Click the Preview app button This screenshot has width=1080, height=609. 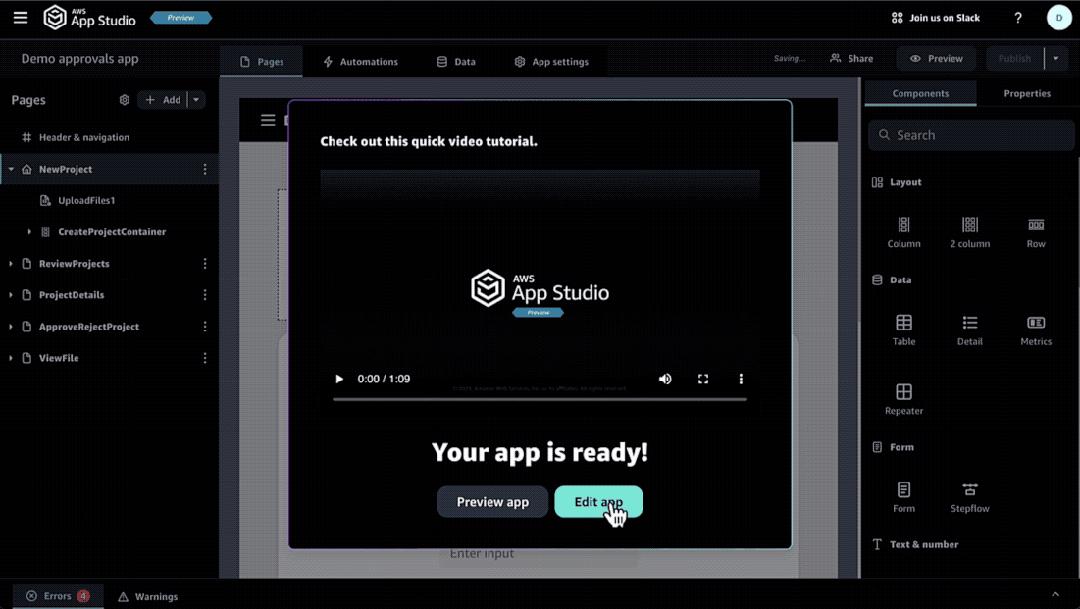pyautogui.click(x=492, y=502)
